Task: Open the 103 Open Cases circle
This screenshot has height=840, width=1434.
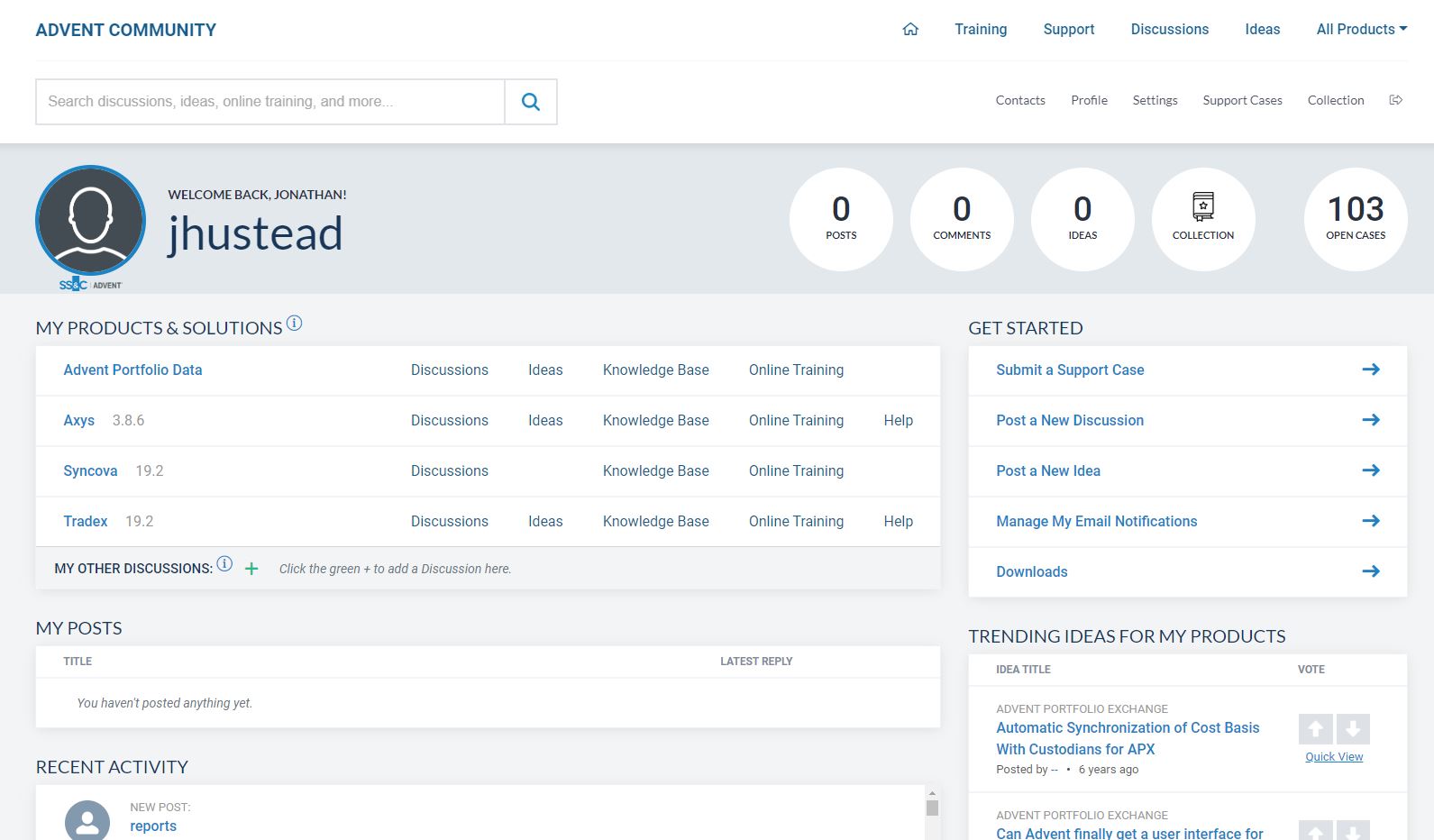Action: pos(1355,218)
